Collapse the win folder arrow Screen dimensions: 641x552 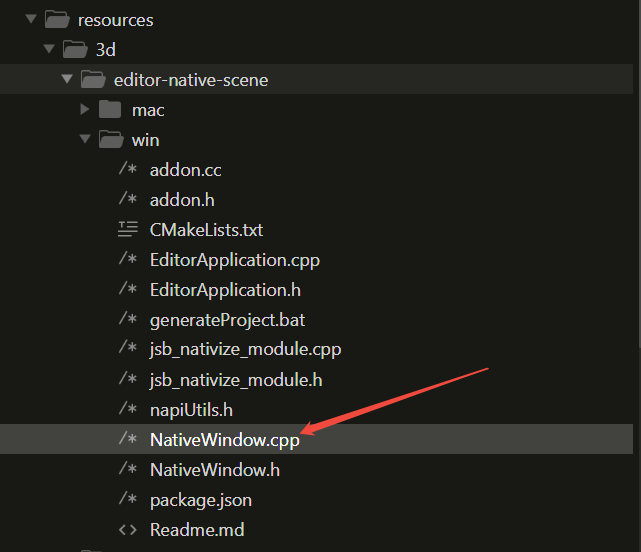(85, 140)
